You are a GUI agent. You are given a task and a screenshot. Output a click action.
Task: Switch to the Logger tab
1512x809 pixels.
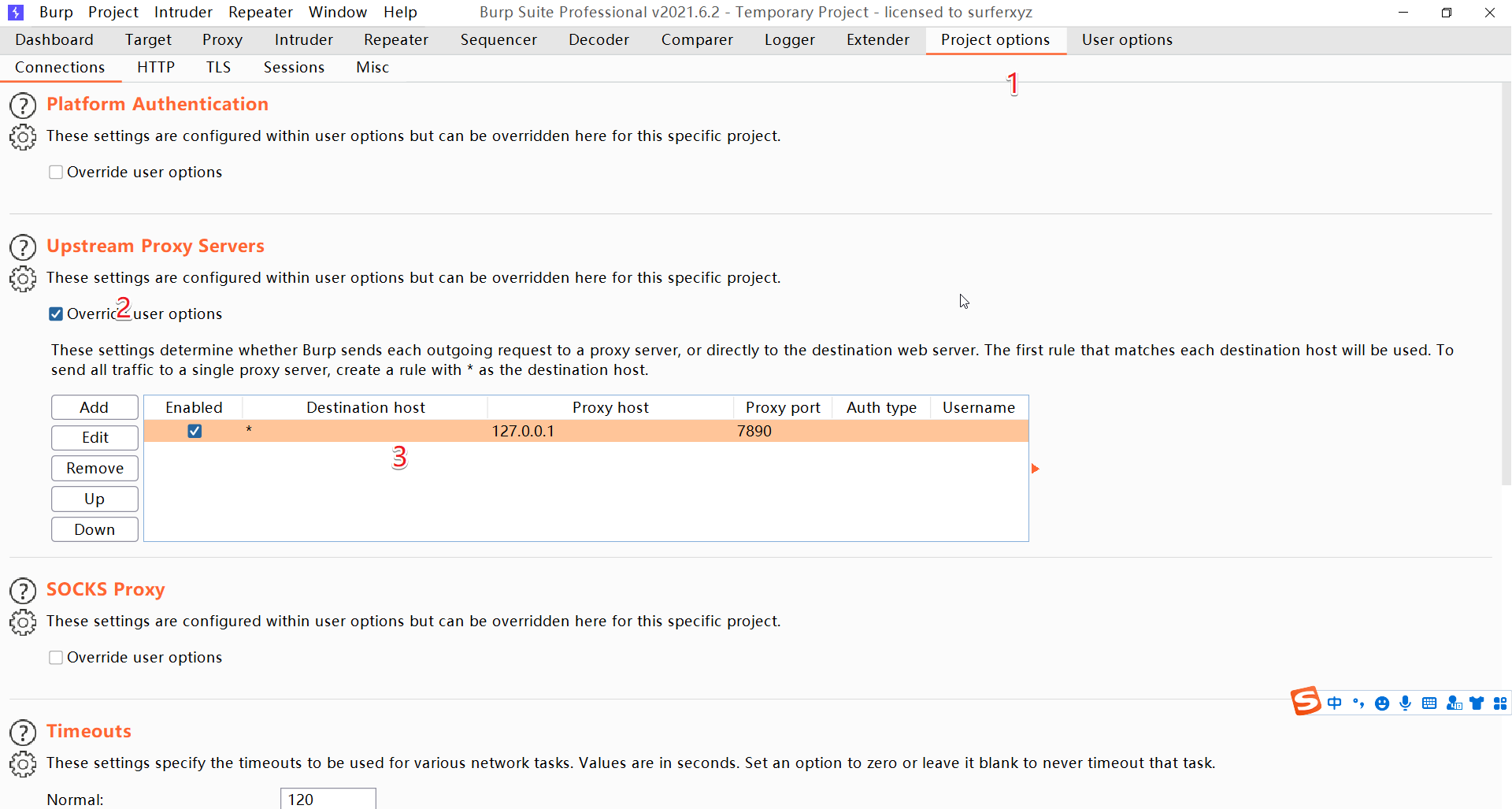[790, 40]
